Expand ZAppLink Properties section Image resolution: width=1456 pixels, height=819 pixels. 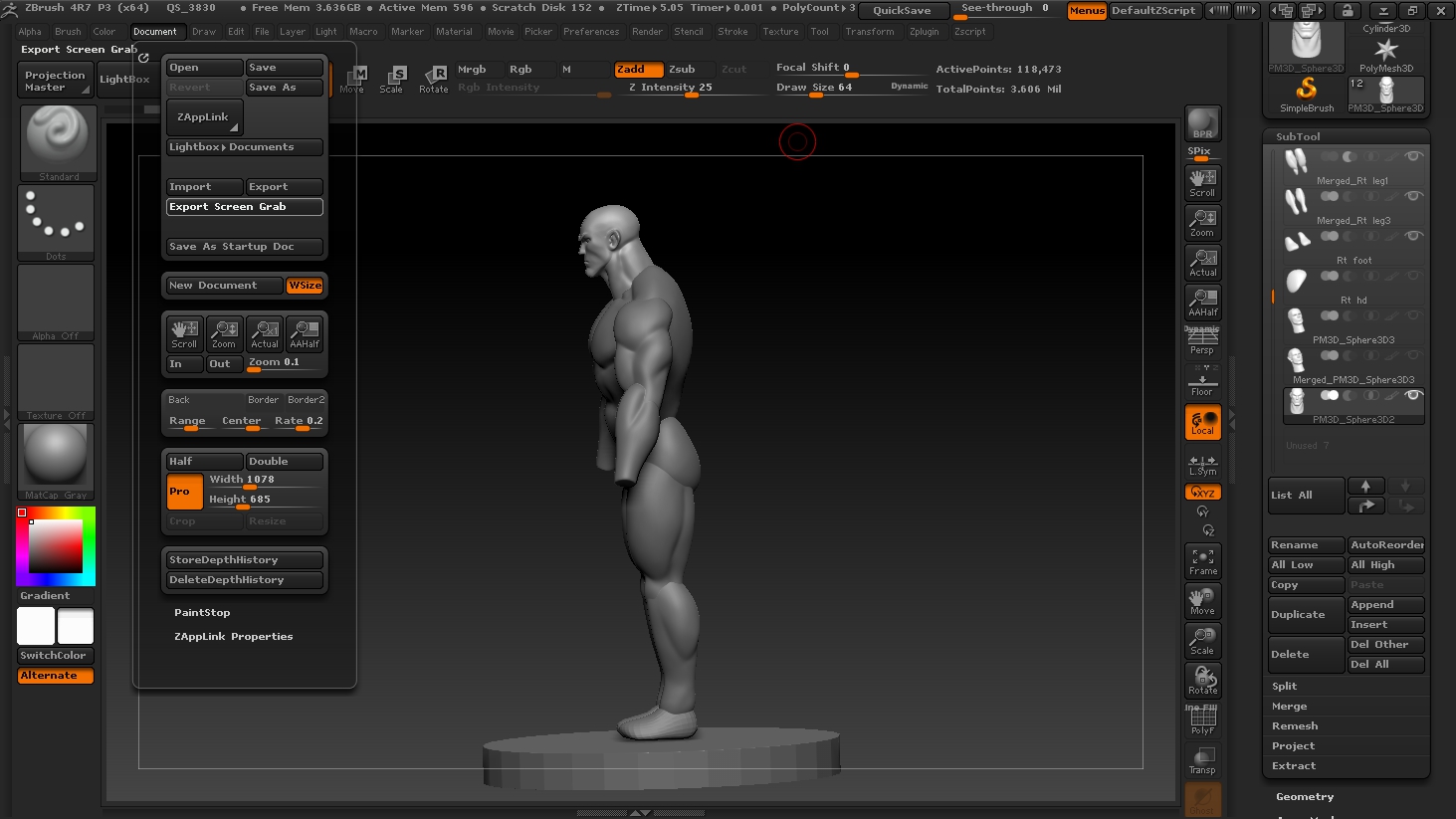click(x=233, y=636)
